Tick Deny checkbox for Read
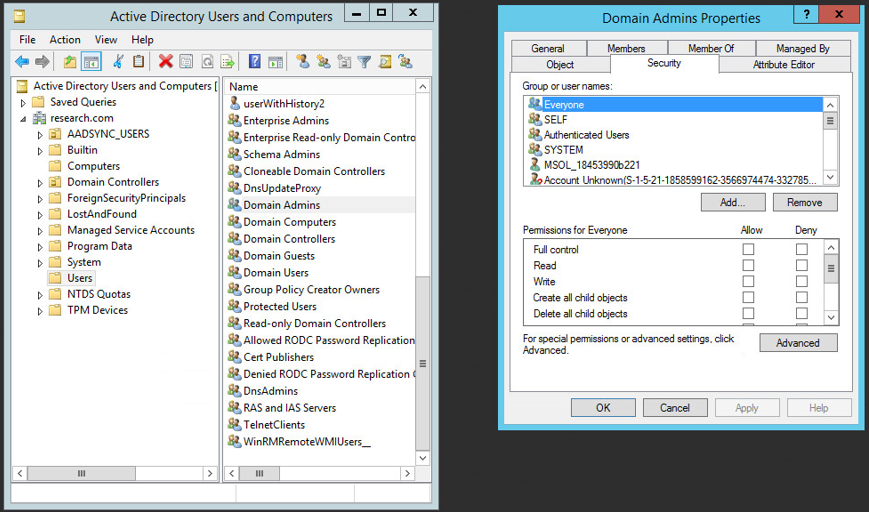 (x=801, y=265)
